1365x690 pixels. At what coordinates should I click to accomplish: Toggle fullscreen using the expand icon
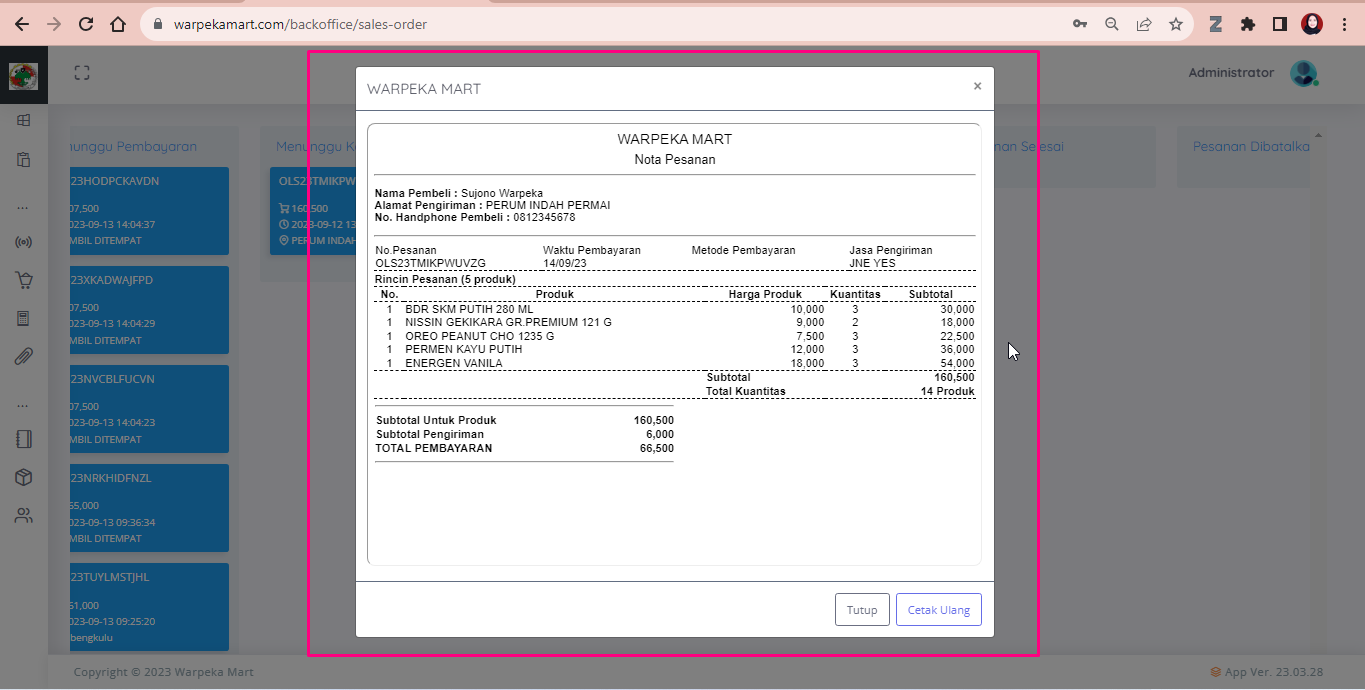[x=82, y=73]
